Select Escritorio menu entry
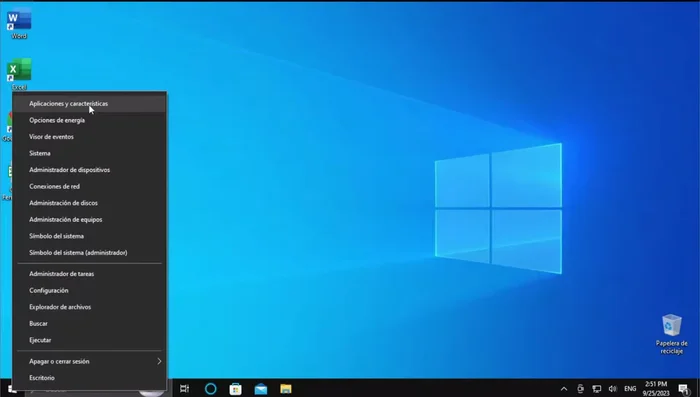This screenshot has height=397, width=700. (x=89, y=378)
